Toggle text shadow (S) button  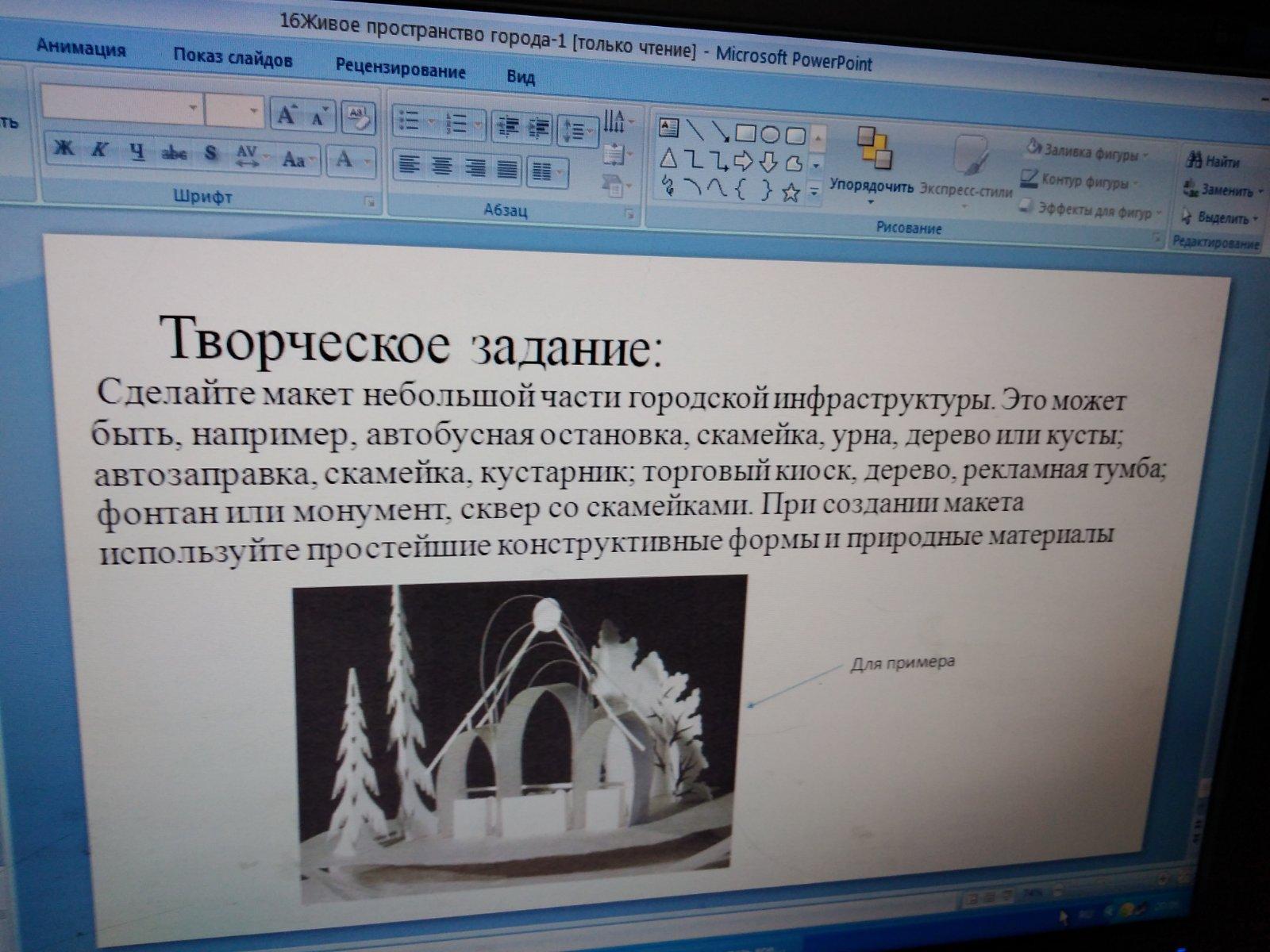210,155
